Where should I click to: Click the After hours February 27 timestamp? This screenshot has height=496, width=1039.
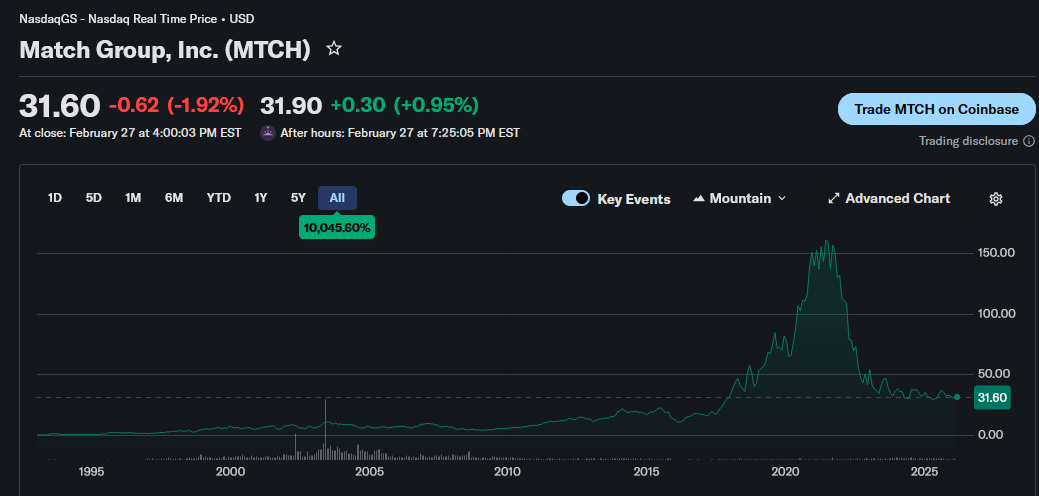point(400,132)
